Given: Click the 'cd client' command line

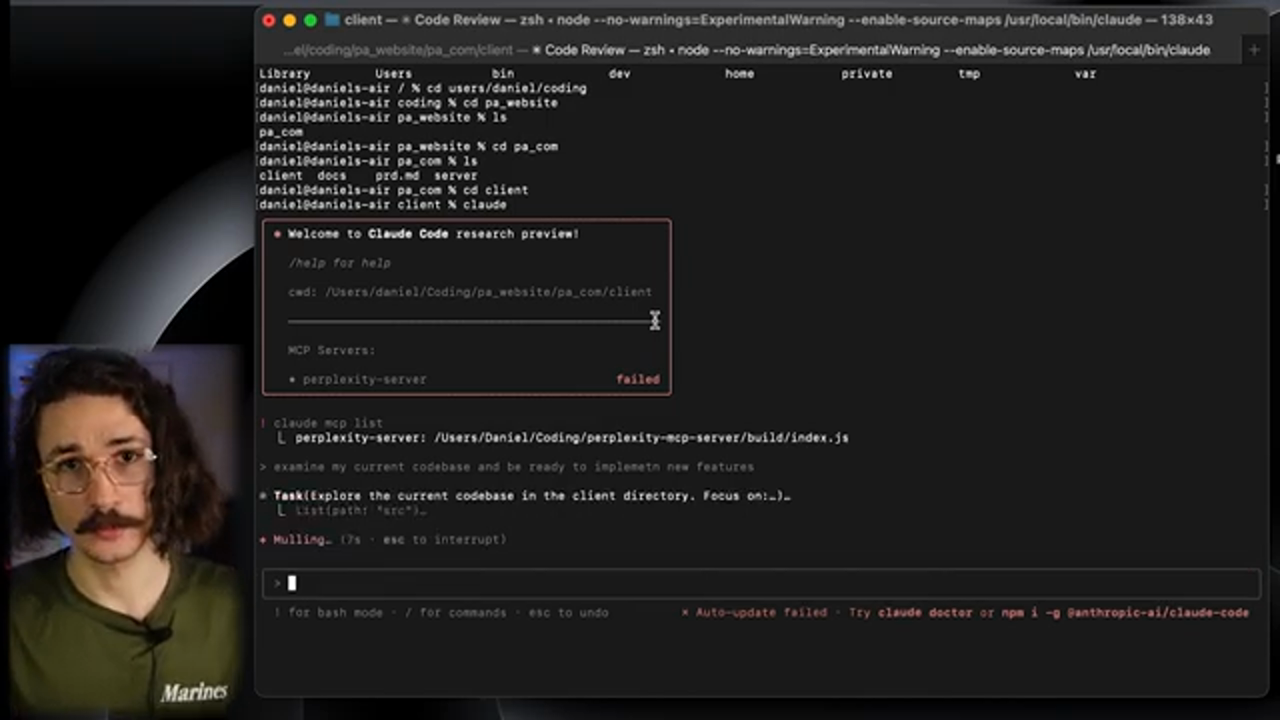Looking at the screenshot, I should tap(393, 190).
